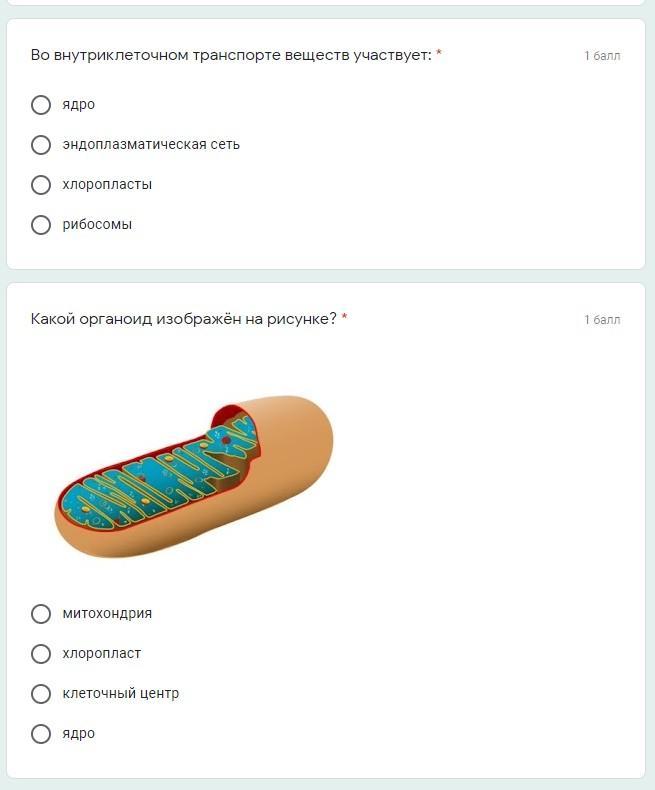Click the question text 'Какой органоид изображён на рисунке?'

pos(183,319)
